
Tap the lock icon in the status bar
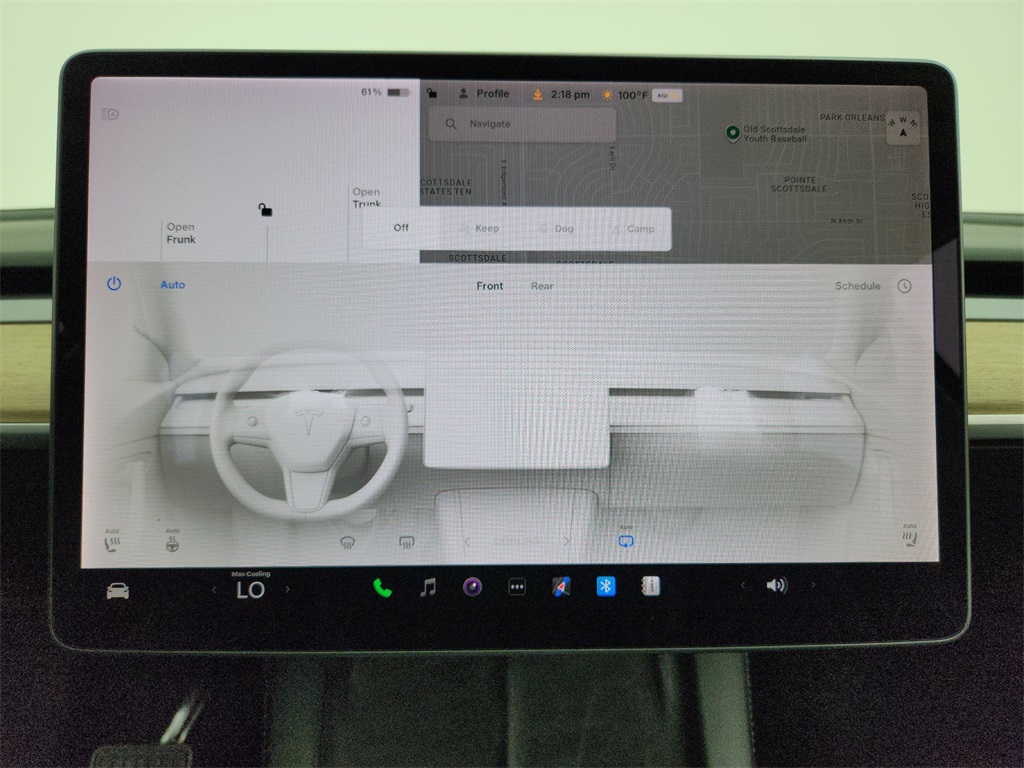pyautogui.click(x=432, y=93)
